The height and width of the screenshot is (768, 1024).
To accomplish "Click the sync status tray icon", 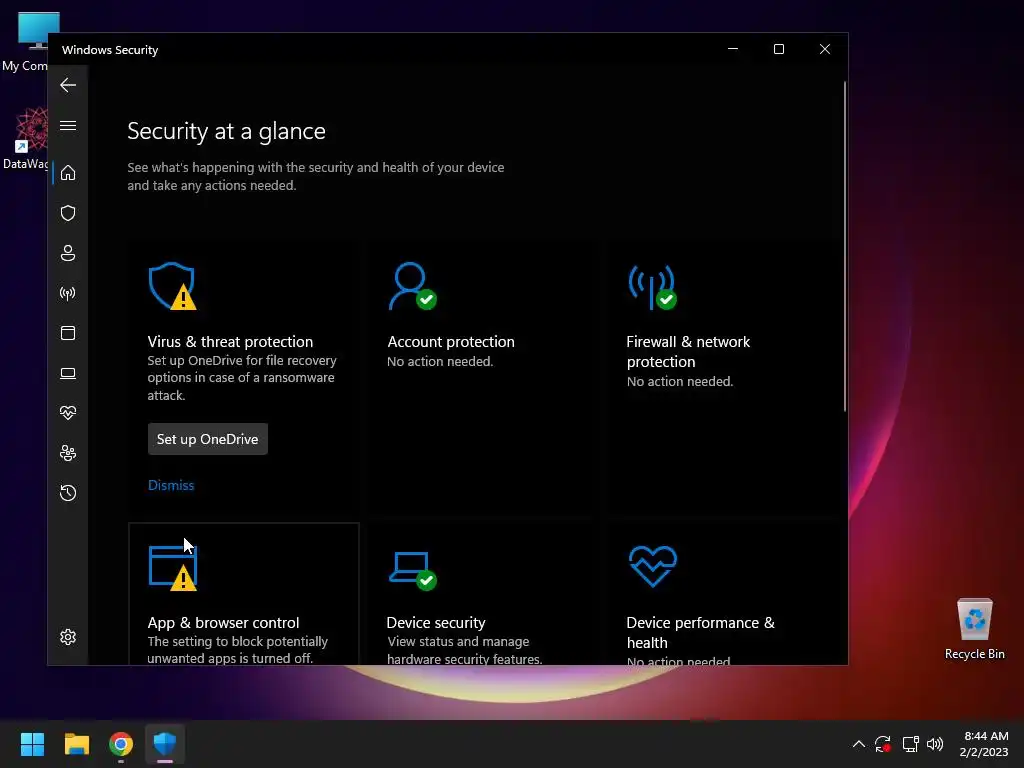I will [x=883, y=744].
